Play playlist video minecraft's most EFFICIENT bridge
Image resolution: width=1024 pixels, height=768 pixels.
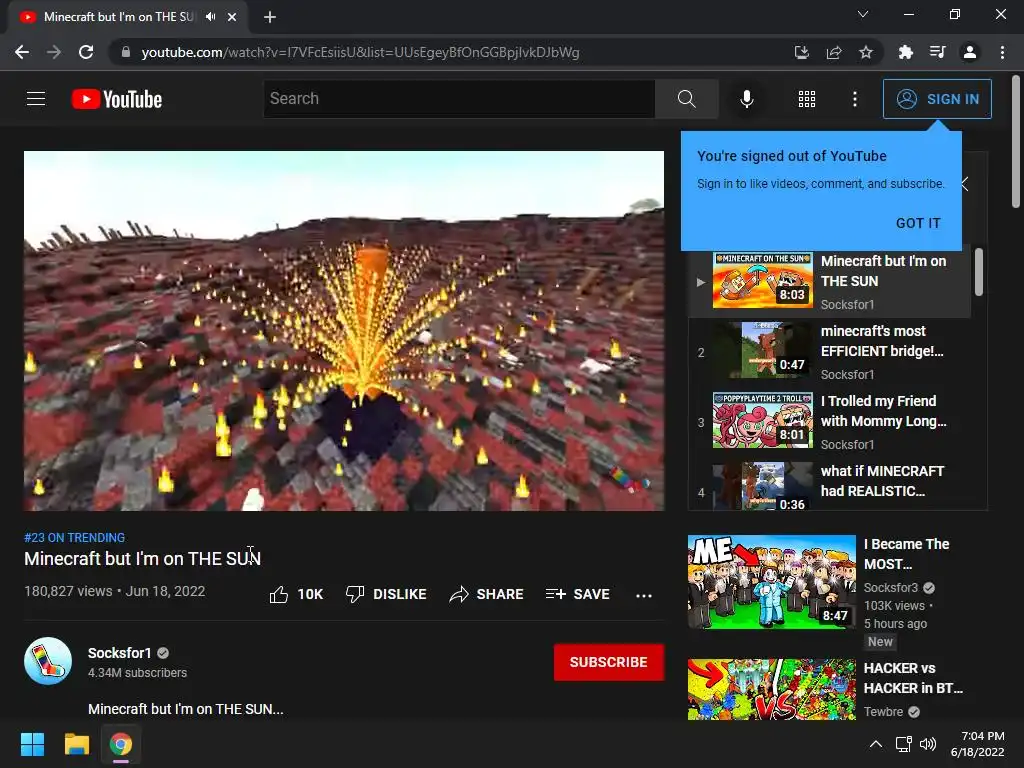(829, 352)
